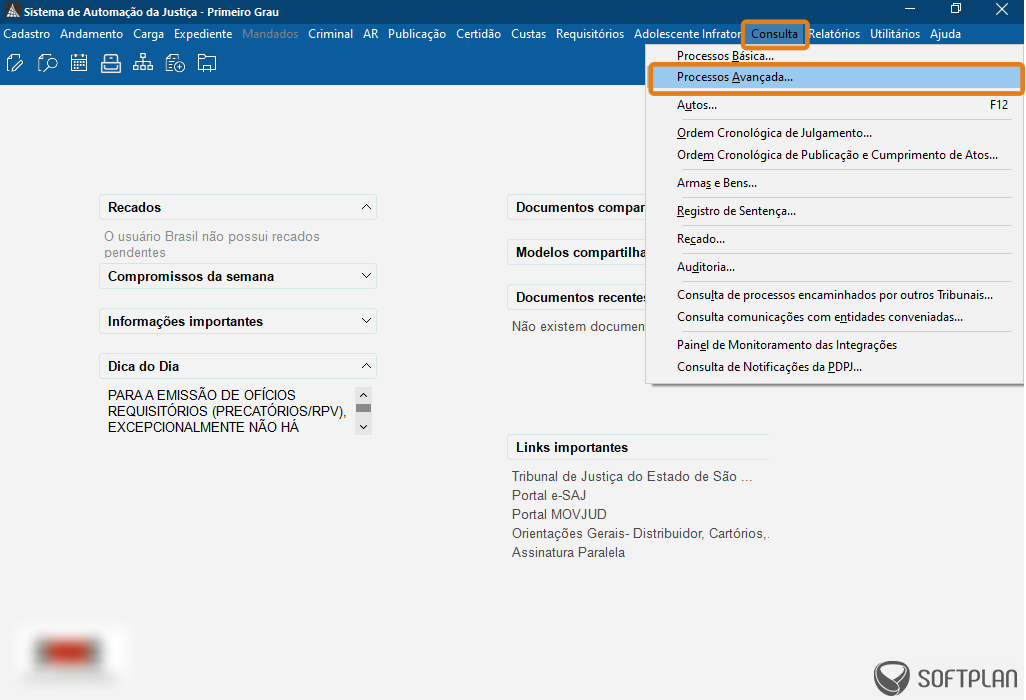Click the Dica do Dia scrollbar thumb
The height and width of the screenshot is (700, 1026).
coord(364,408)
